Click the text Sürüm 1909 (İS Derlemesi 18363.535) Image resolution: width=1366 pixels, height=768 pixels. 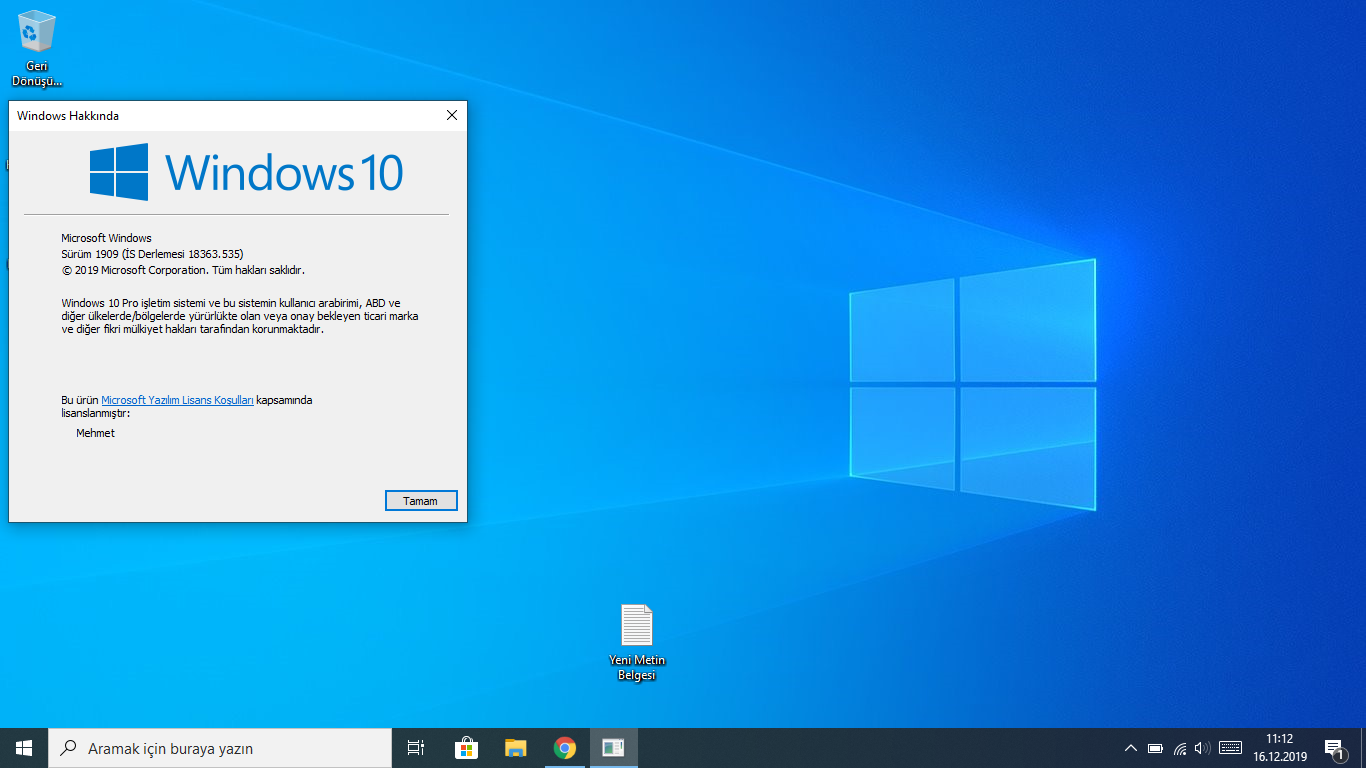tap(152, 254)
